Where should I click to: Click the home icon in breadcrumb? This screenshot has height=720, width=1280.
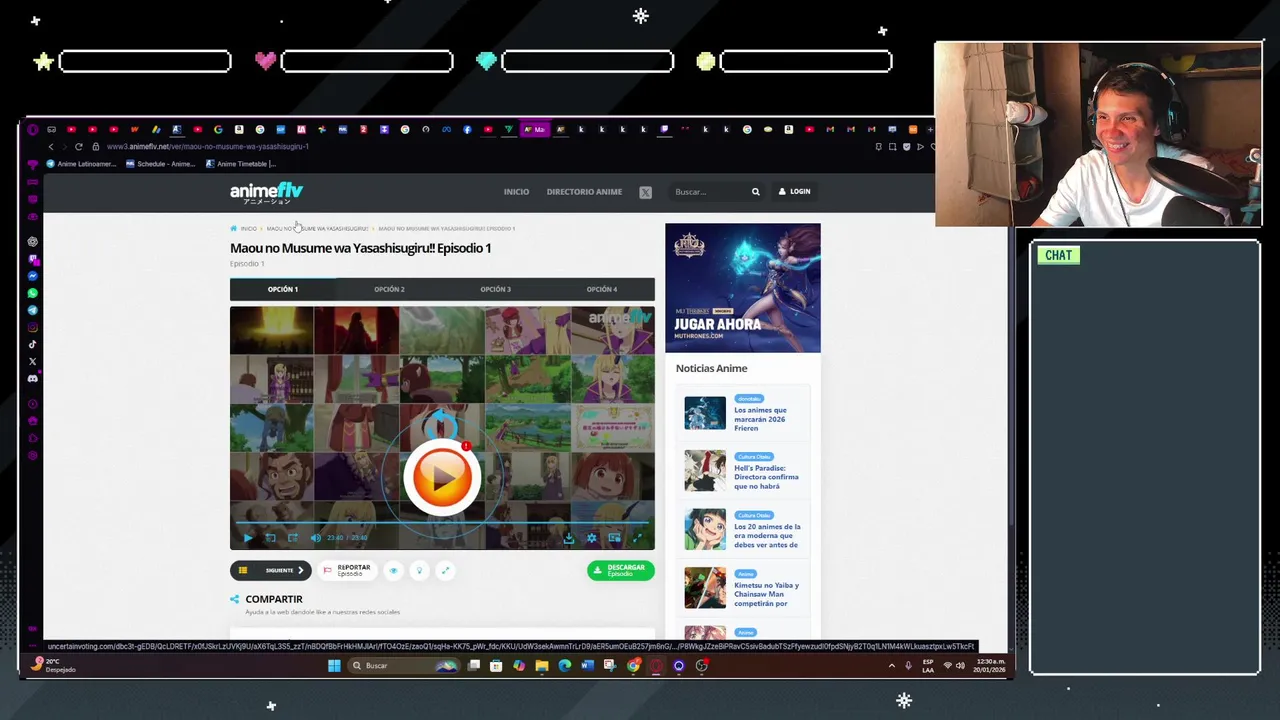point(234,229)
